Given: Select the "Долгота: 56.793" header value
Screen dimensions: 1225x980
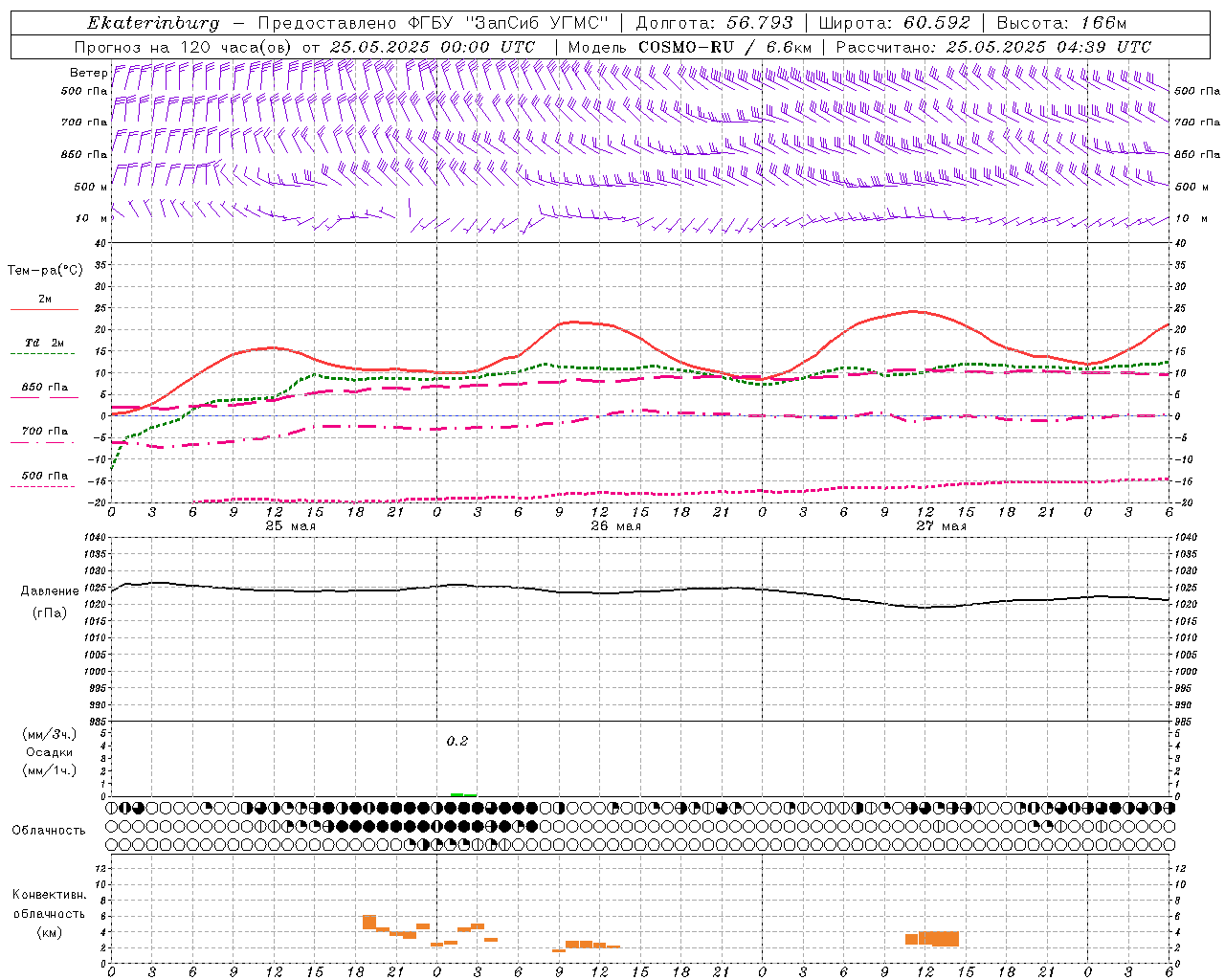Looking at the screenshot, I should tap(714, 23).
